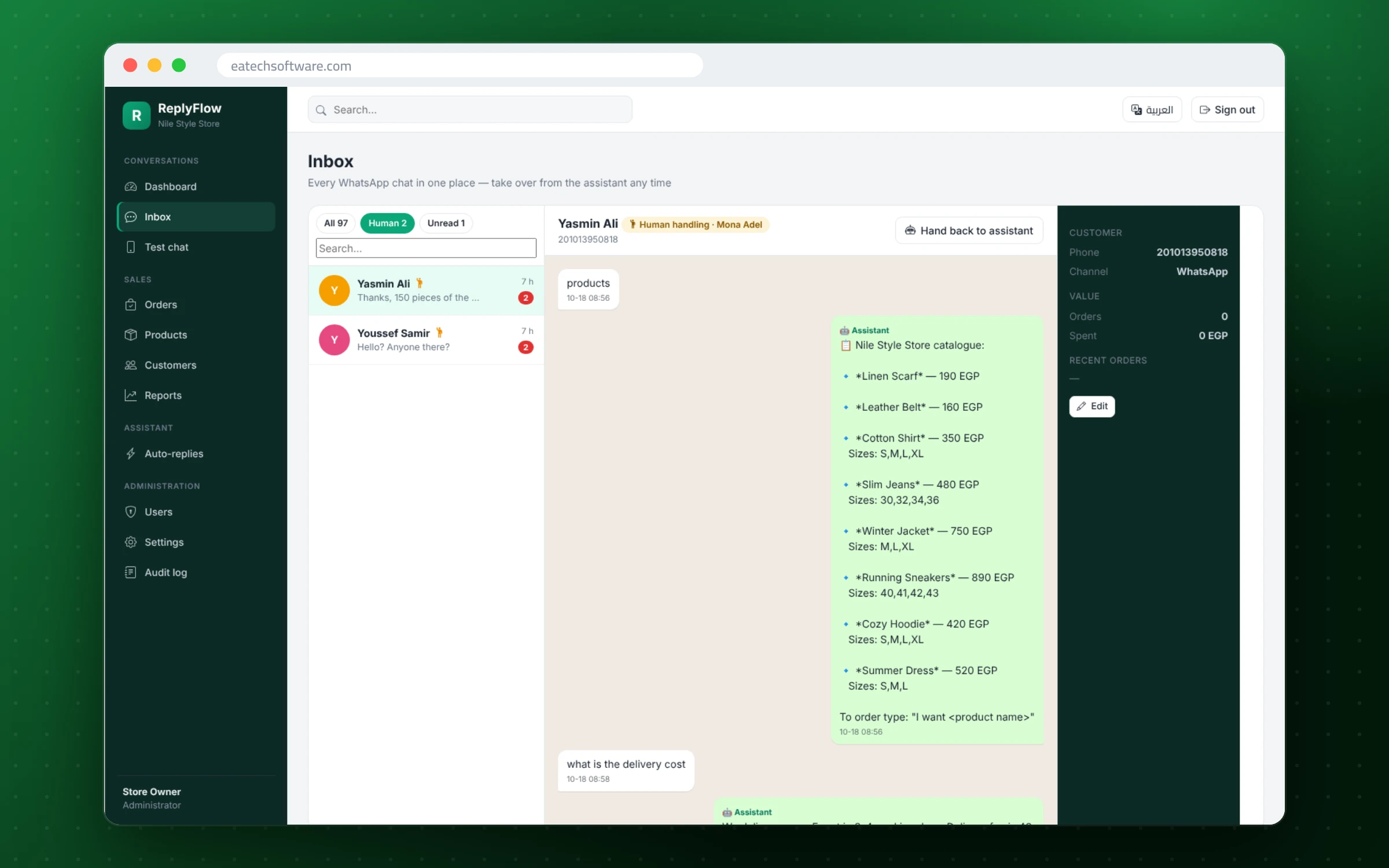
Task: Click the Reports chart icon
Action: point(131,395)
